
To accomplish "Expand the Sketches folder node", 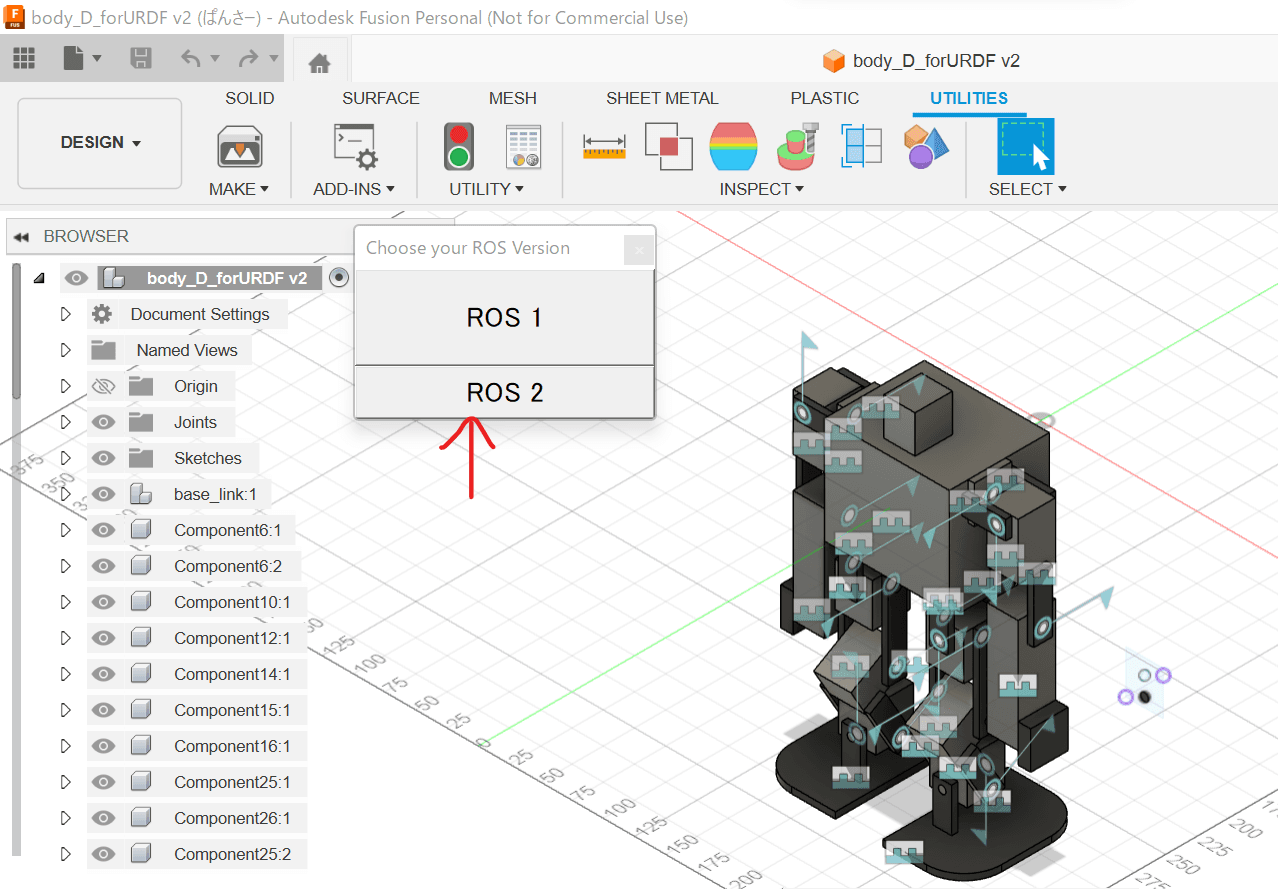I will tap(66, 458).
